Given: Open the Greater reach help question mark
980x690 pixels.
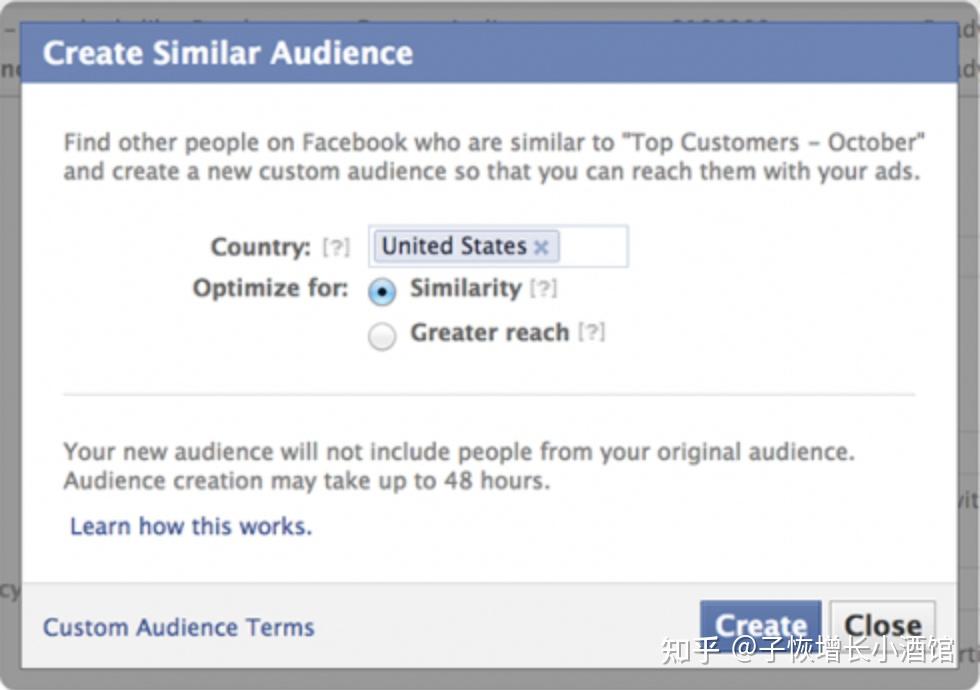Looking at the screenshot, I should click(x=591, y=332).
